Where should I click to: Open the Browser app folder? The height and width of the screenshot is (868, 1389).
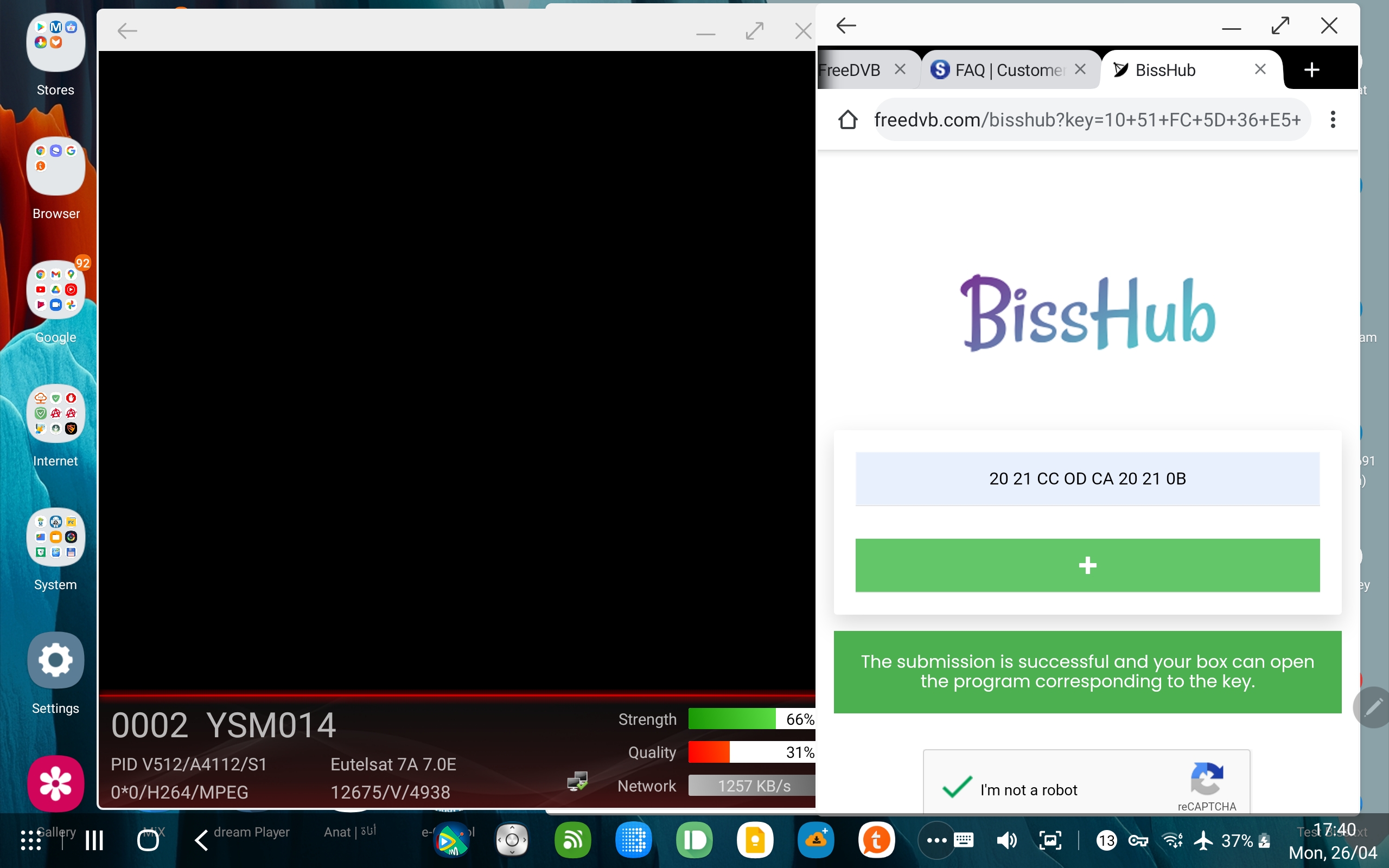tap(56, 166)
